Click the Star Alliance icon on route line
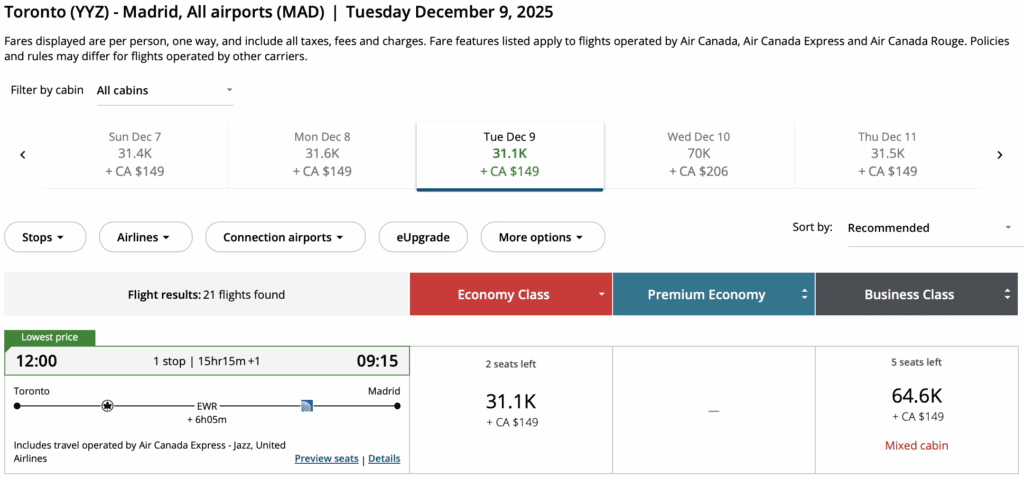Screen dimensions: 1024x478 click(108, 406)
